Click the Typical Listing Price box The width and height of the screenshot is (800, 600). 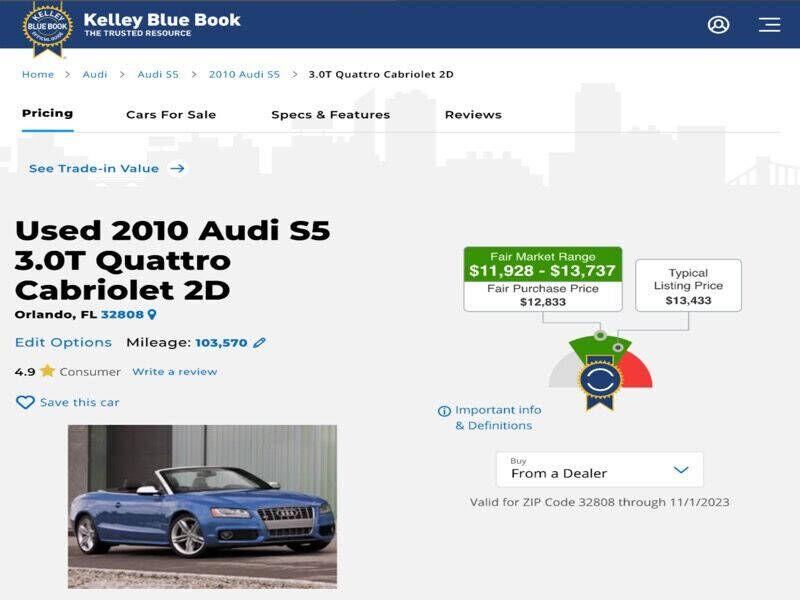coord(688,286)
